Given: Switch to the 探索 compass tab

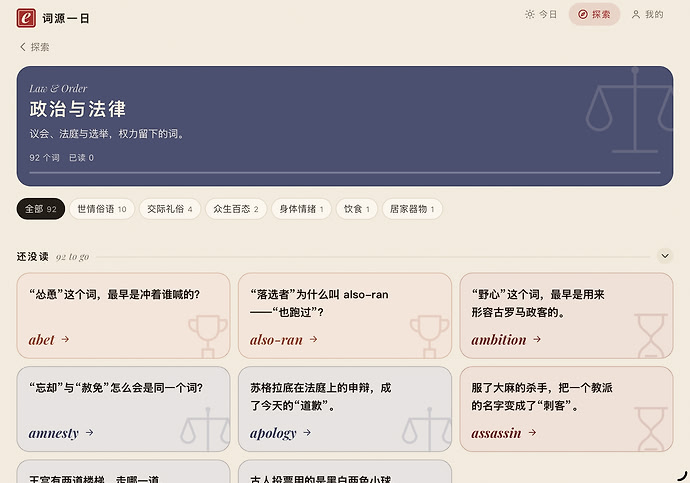Looking at the screenshot, I should [x=594, y=14].
